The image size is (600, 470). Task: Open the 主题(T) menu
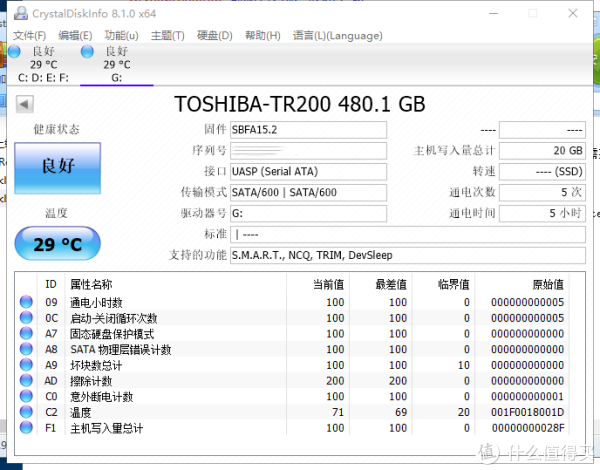coord(168,36)
